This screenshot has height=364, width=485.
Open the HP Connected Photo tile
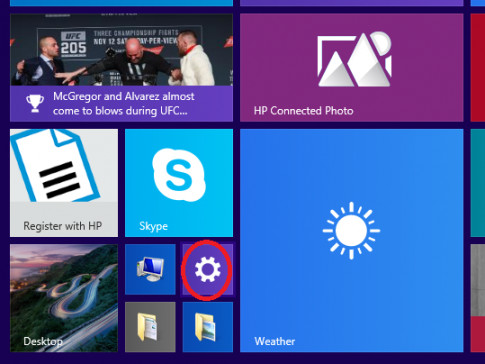click(352, 68)
